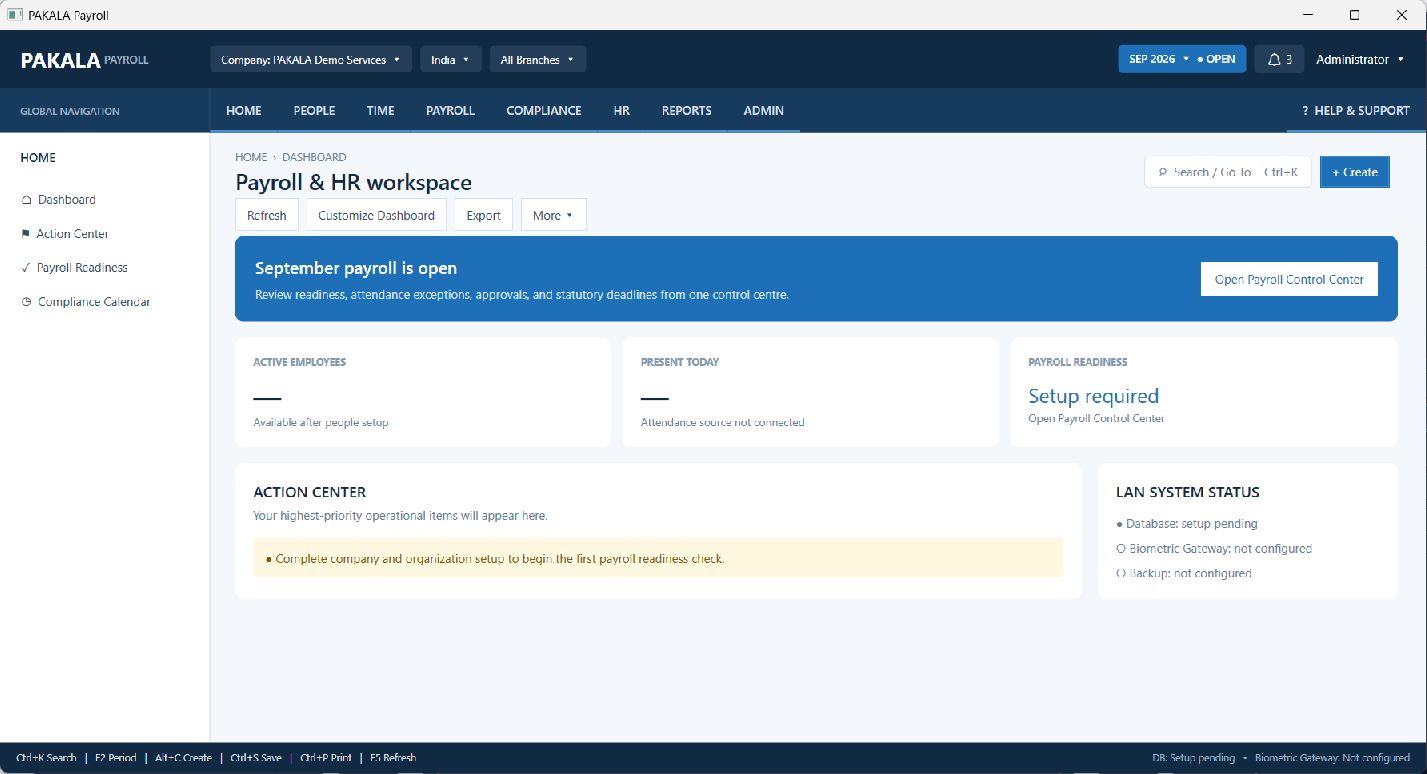Click the yellow company setup notice

pos(658,558)
